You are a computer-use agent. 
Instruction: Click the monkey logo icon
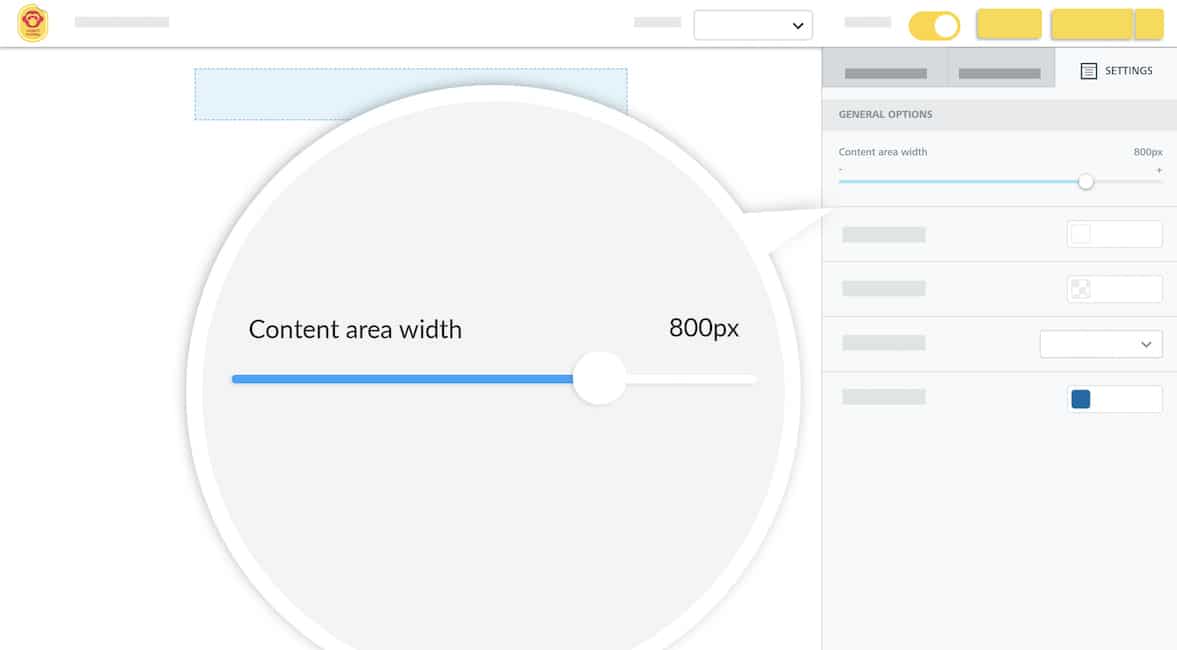coord(32,23)
